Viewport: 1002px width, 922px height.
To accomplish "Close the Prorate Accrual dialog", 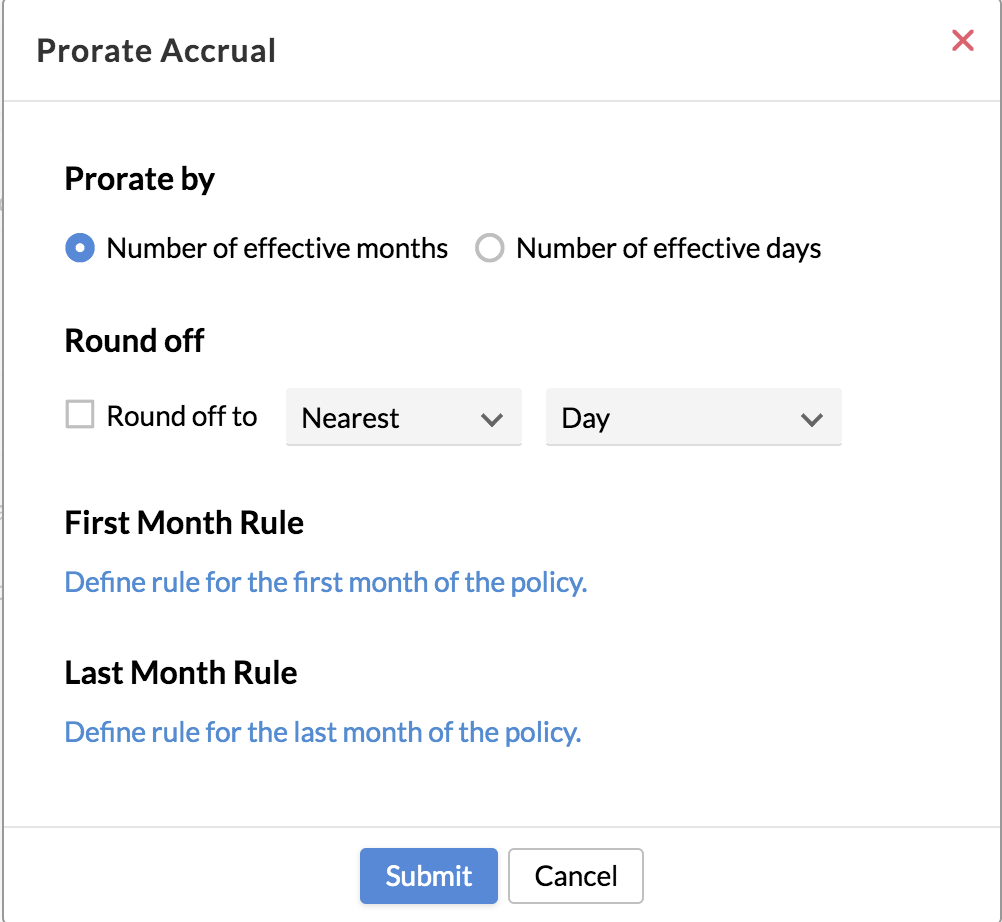I will pos(962,41).
